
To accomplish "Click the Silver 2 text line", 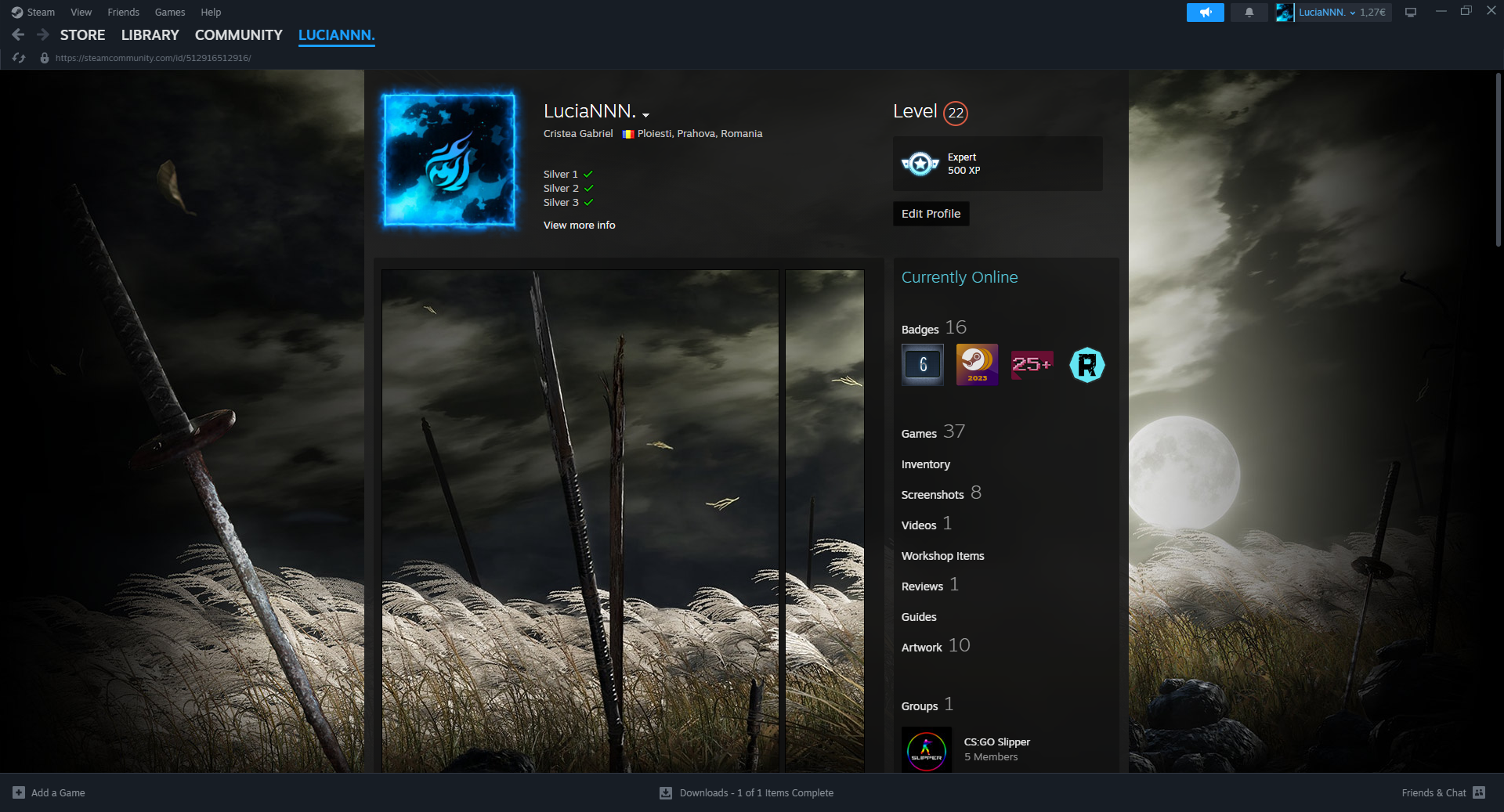I will click(561, 189).
